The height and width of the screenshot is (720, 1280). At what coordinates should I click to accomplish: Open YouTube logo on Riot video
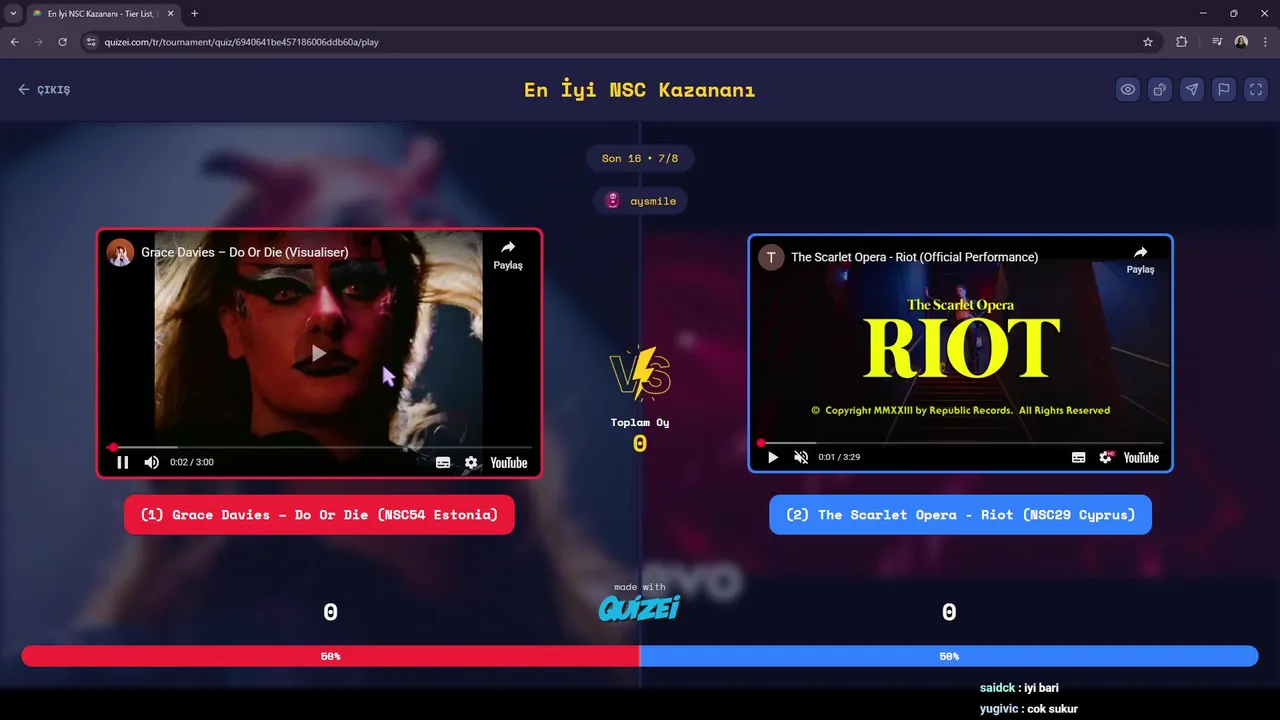click(x=1141, y=457)
